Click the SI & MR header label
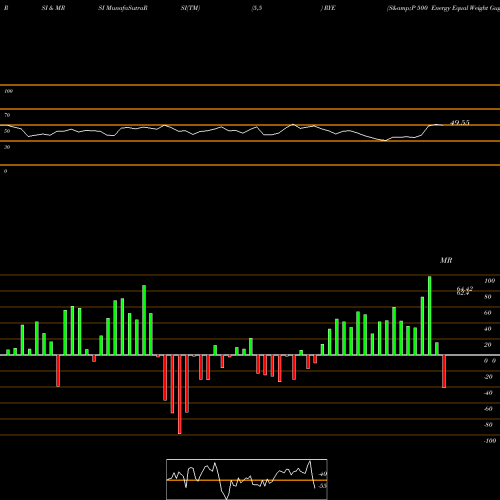 pyautogui.click(x=53, y=8)
